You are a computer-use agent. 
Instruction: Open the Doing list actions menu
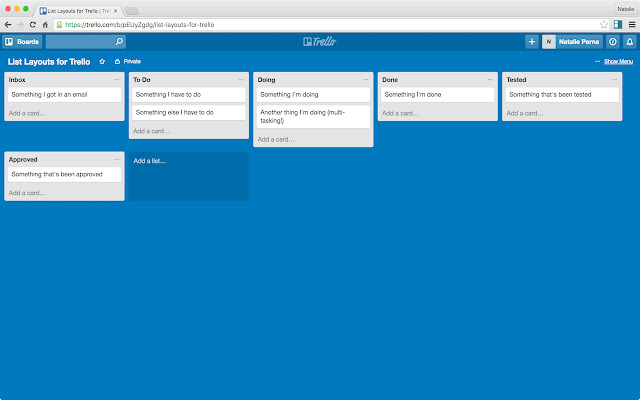coord(366,80)
